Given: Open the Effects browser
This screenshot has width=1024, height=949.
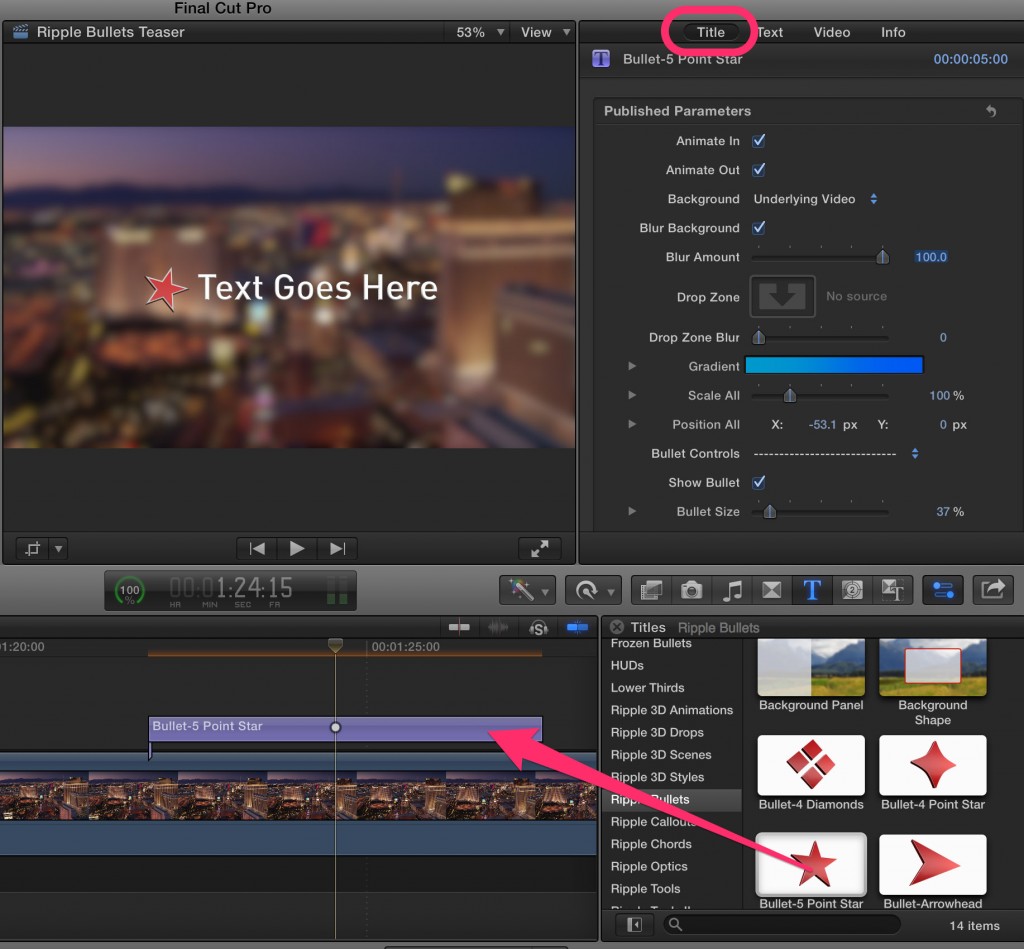Looking at the screenshot, I should (651, 590).
